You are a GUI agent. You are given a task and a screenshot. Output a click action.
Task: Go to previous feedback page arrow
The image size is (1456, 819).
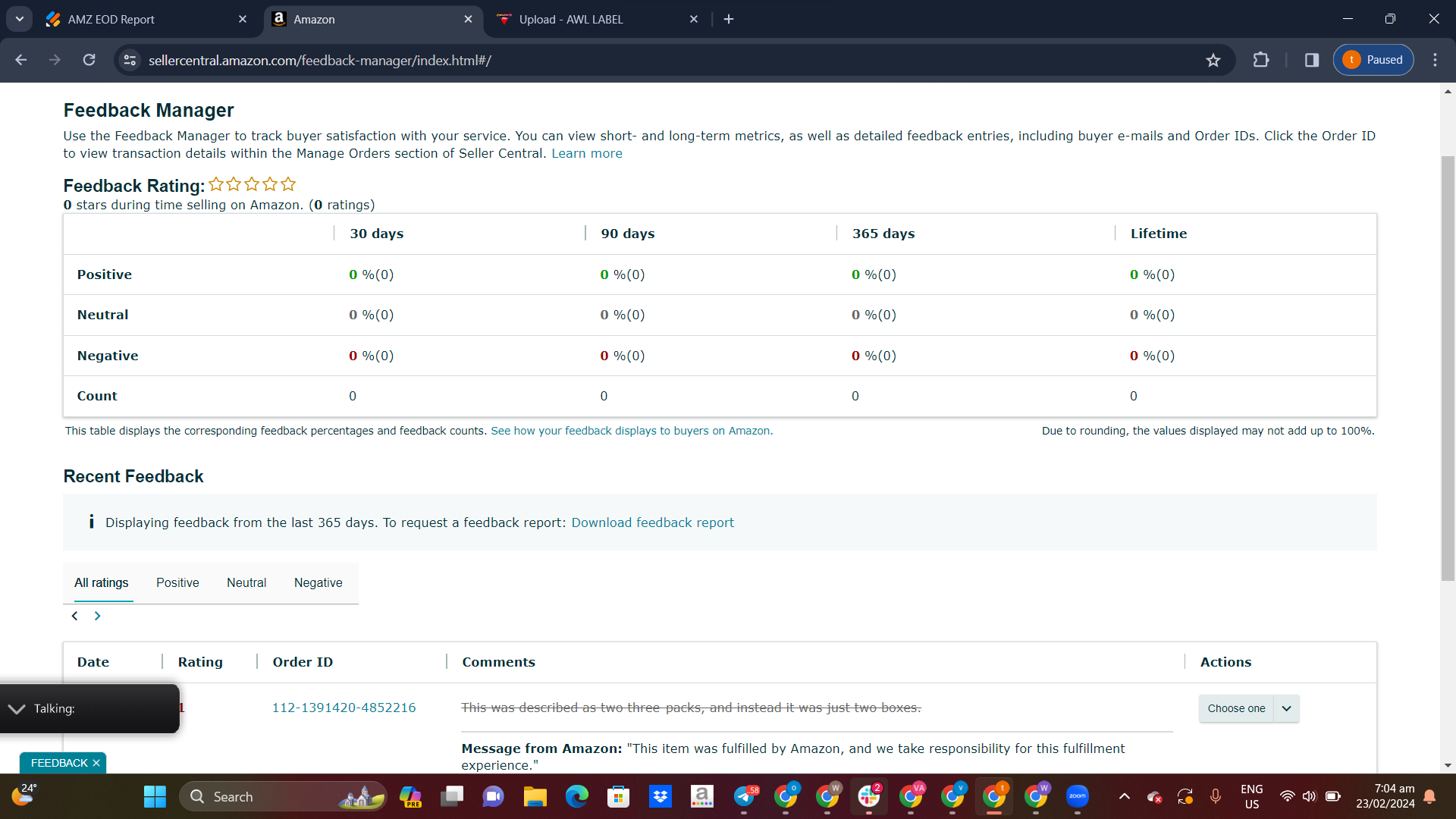(x=74, y=616)
